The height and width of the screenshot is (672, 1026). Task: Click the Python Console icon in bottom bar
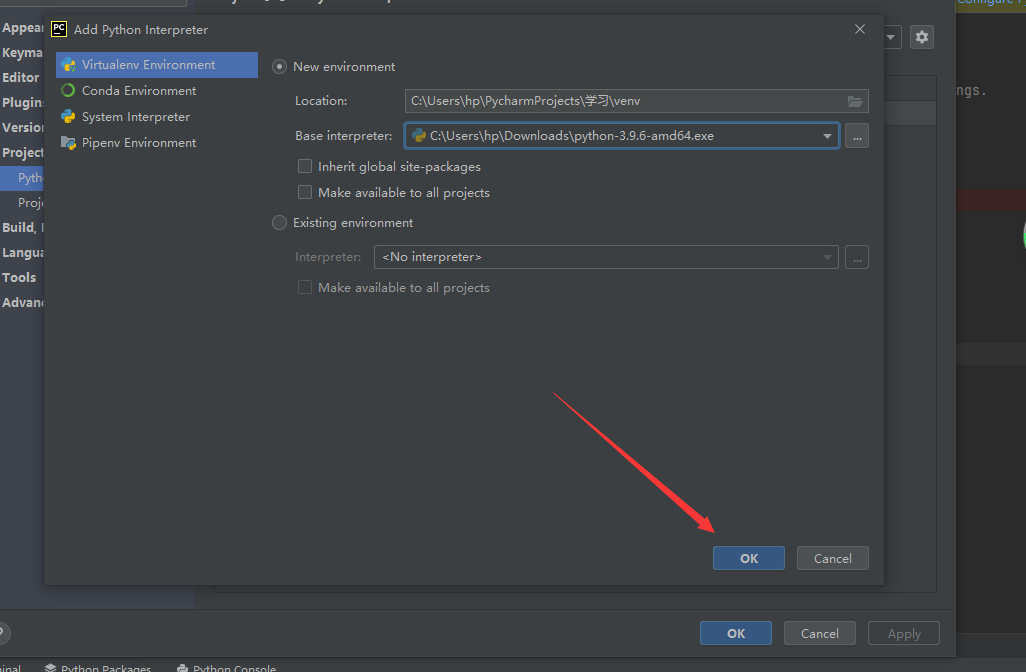coord(183,668)
